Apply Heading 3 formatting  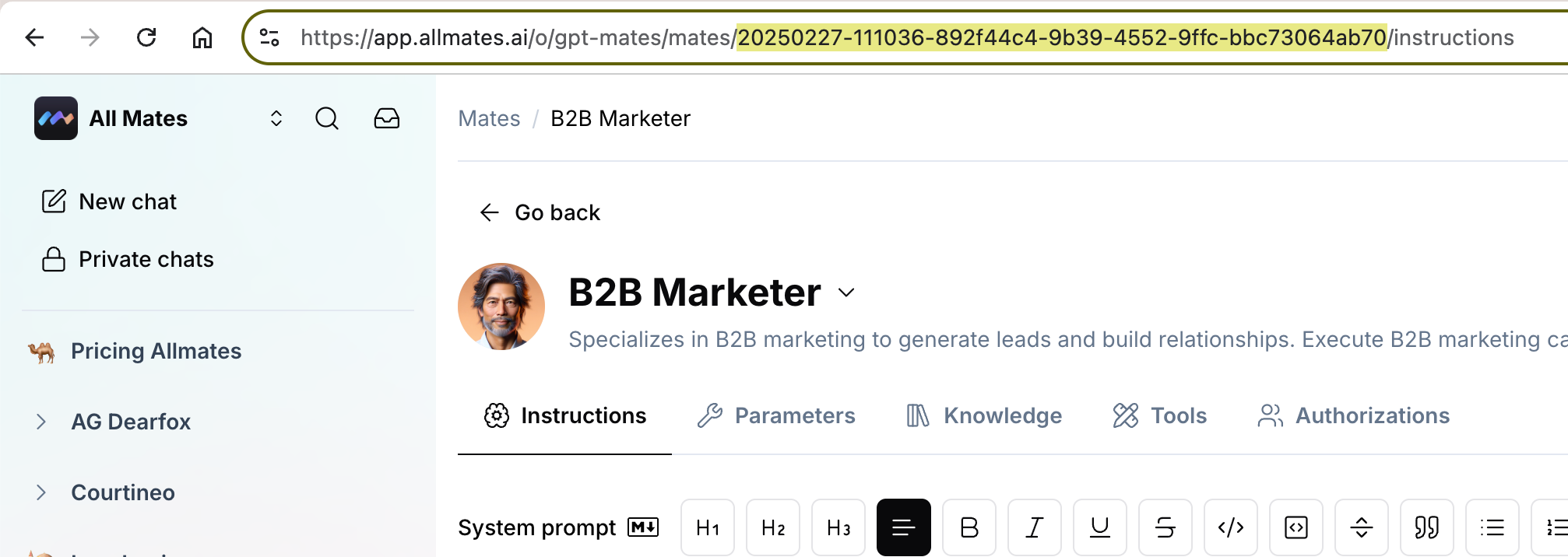[838, 527]
